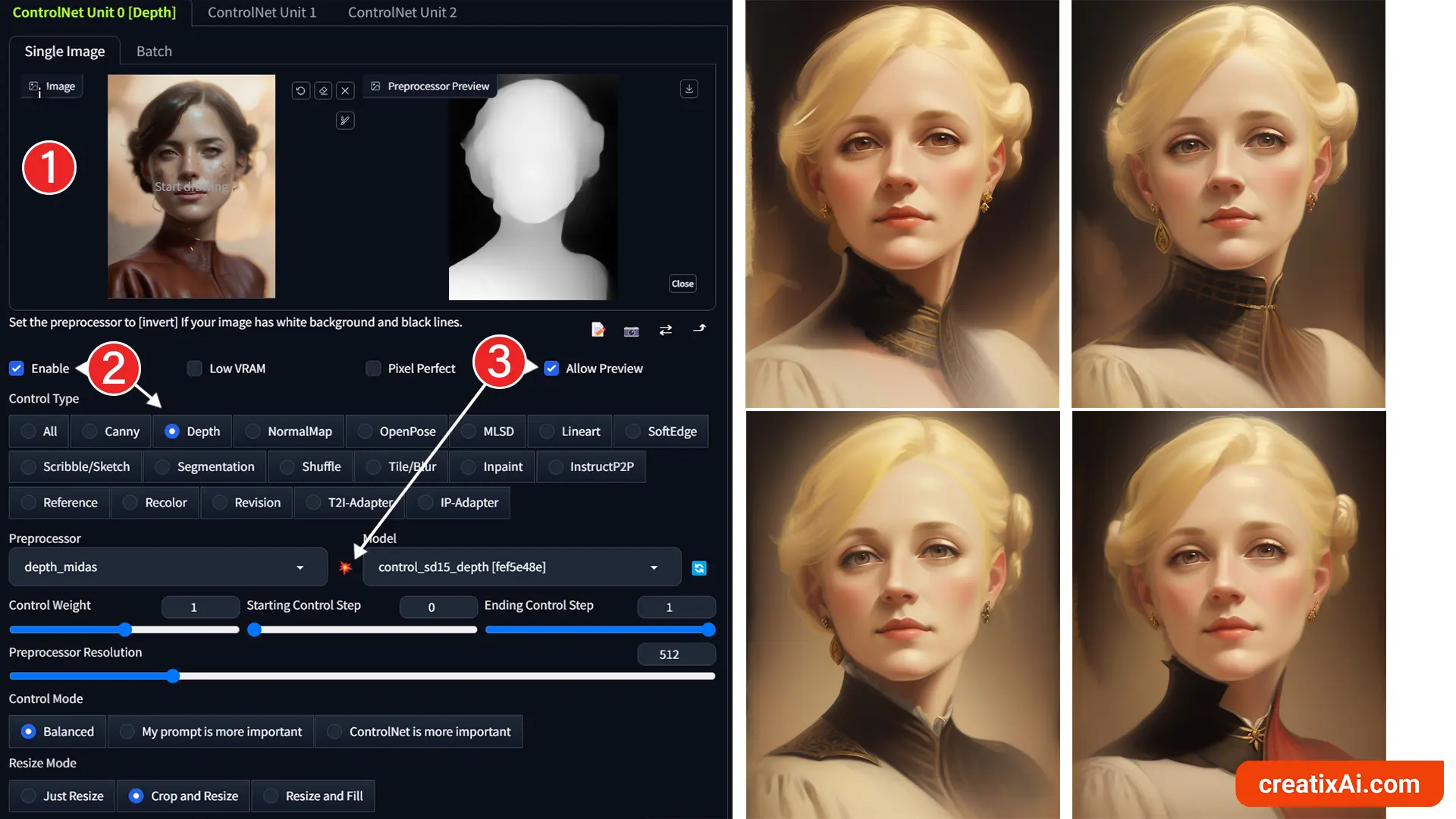This screenshot has height=819, width=1456.
Task: Select the Reference control type
Action: tap(59, 503)
